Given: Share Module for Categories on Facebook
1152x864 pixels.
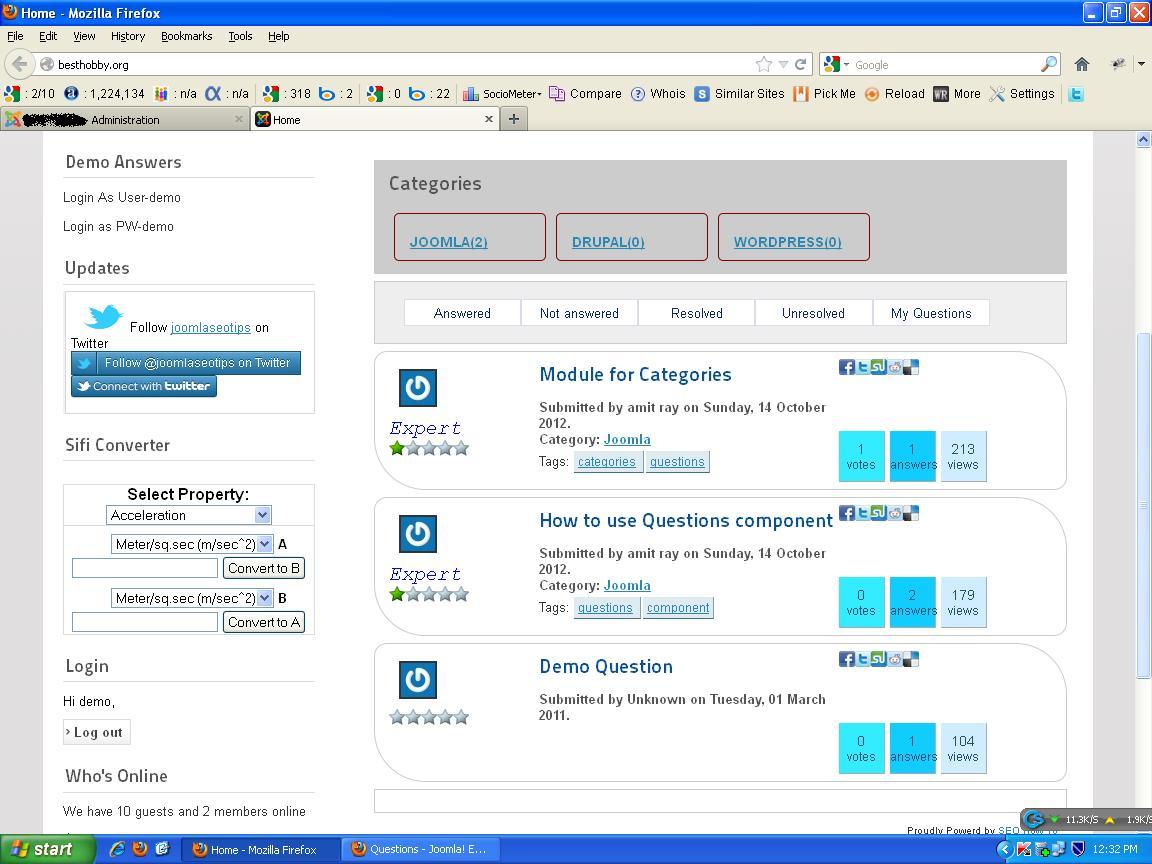Looking at the screenshot, I should click(846, 367).
